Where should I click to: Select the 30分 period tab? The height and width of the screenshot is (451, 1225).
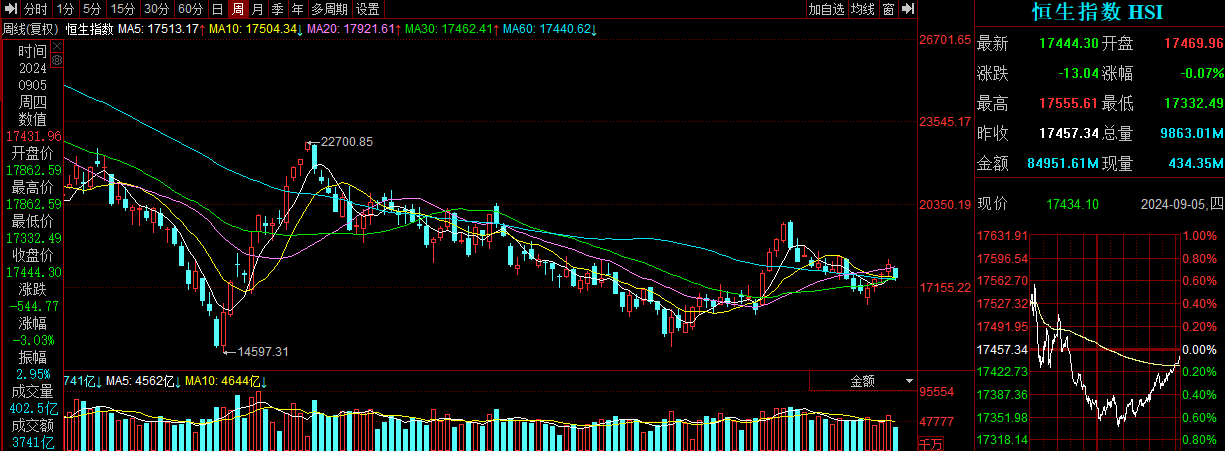coord(156,9)
